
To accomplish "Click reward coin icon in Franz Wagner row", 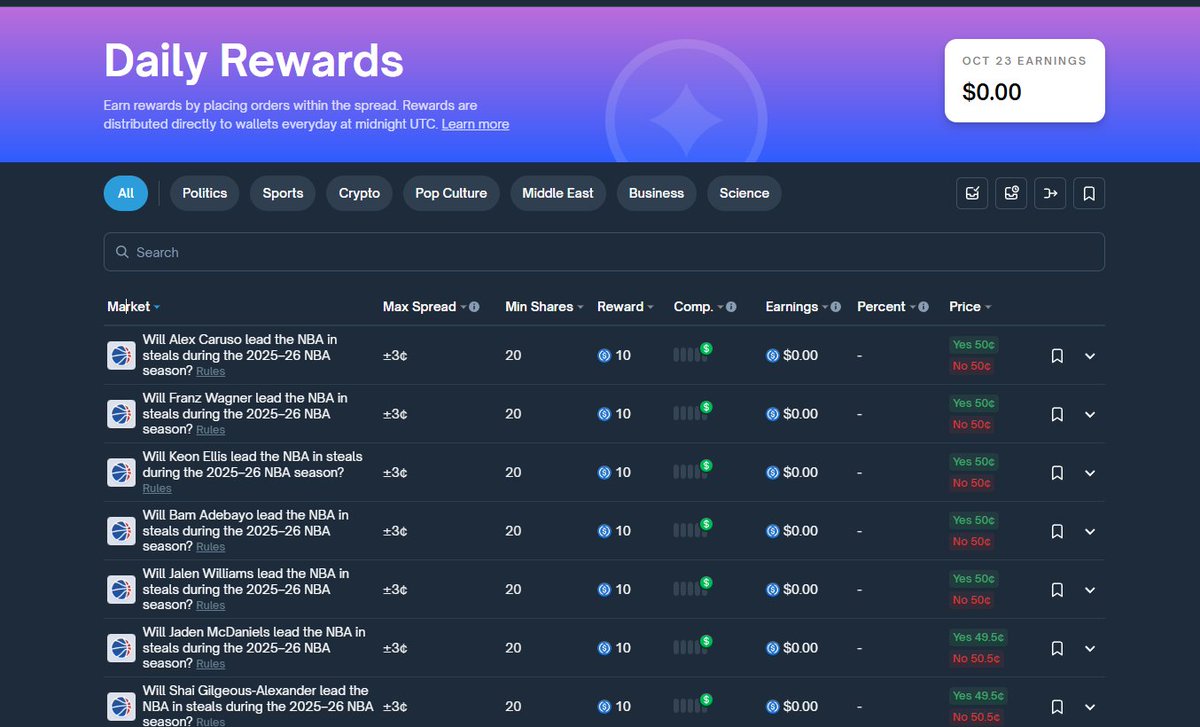I will coord(604,414).
